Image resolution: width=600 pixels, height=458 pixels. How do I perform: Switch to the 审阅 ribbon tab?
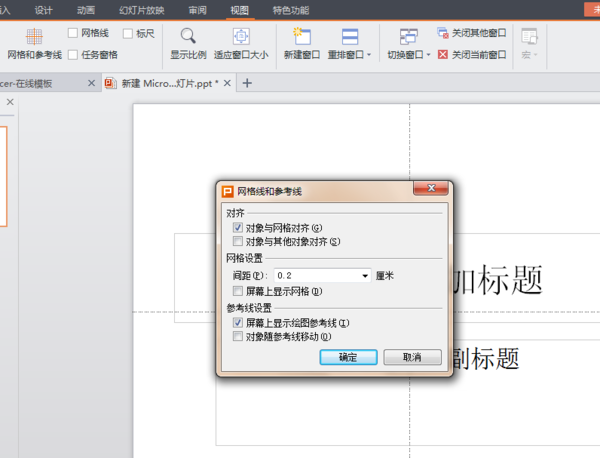point(197,10)
